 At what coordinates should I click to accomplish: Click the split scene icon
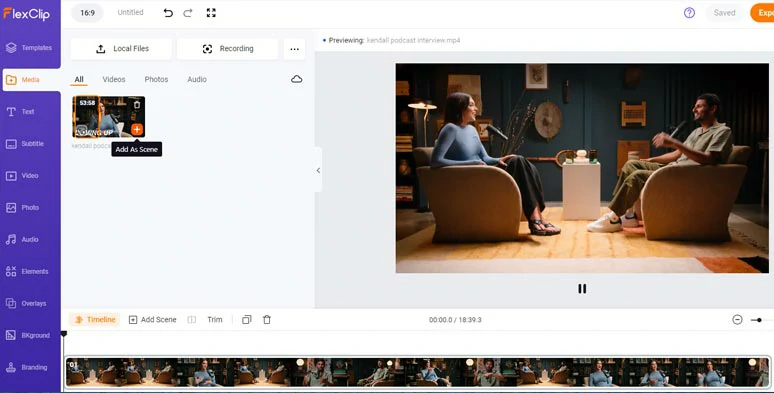tap(192, 319)
